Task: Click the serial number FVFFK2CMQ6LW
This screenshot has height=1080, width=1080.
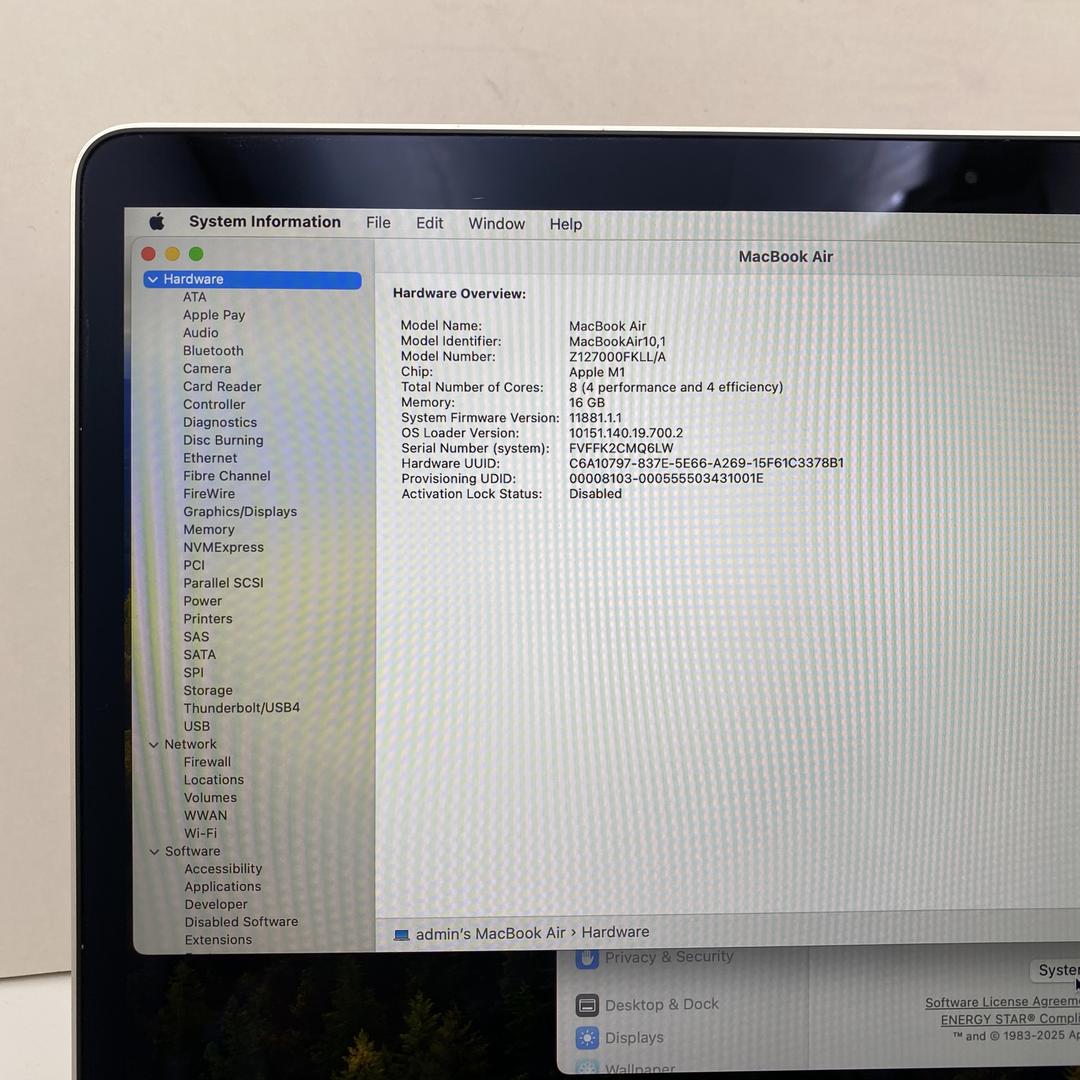Action: click(621, 448)
